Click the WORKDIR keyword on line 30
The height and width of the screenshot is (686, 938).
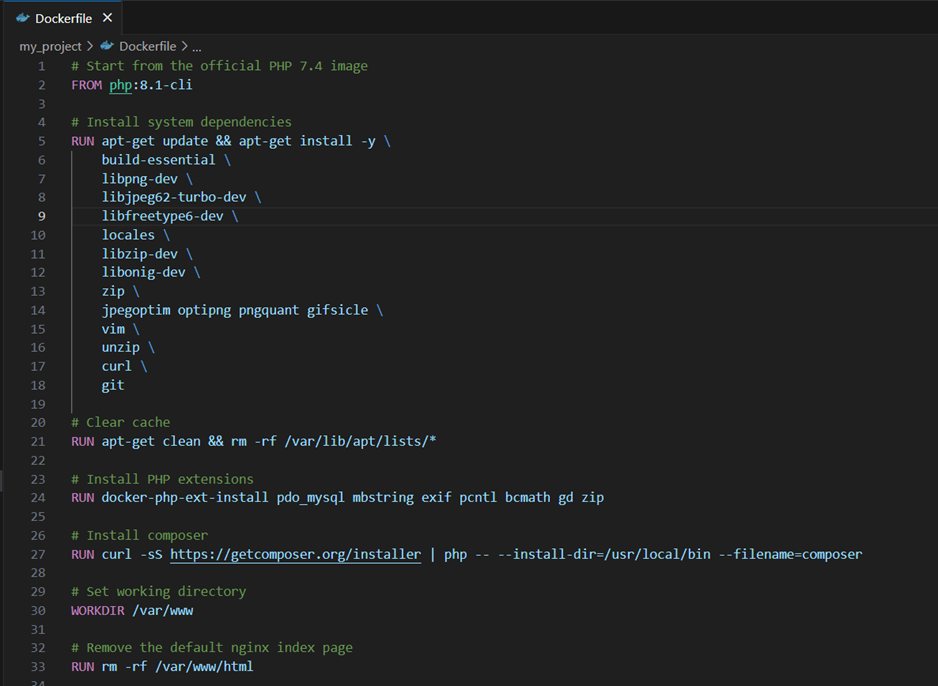pos(97,610)
